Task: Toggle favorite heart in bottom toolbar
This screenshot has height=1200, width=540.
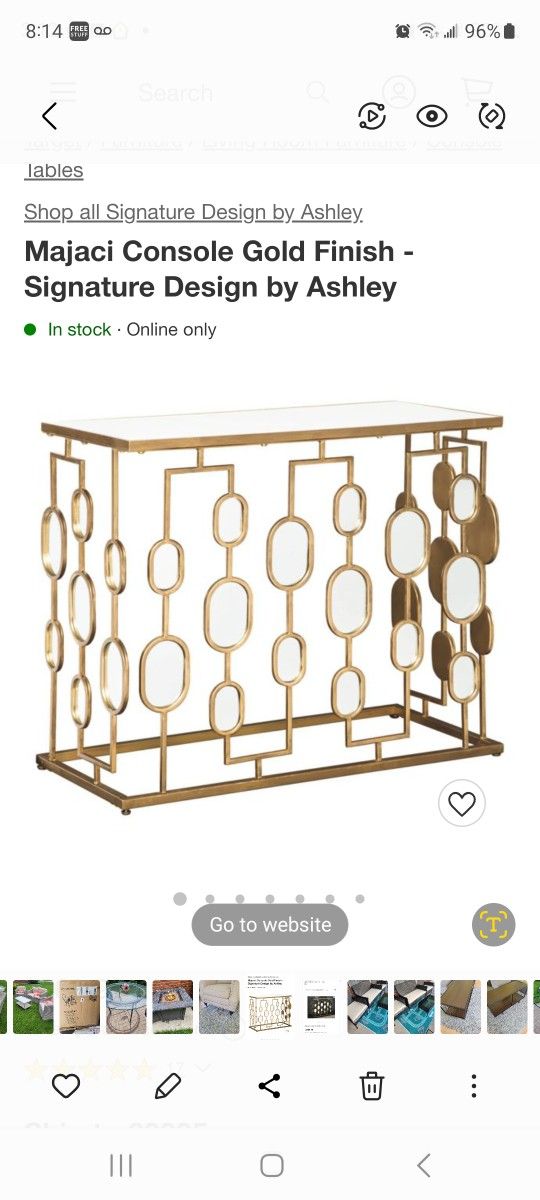Action: click(66, 1085)
